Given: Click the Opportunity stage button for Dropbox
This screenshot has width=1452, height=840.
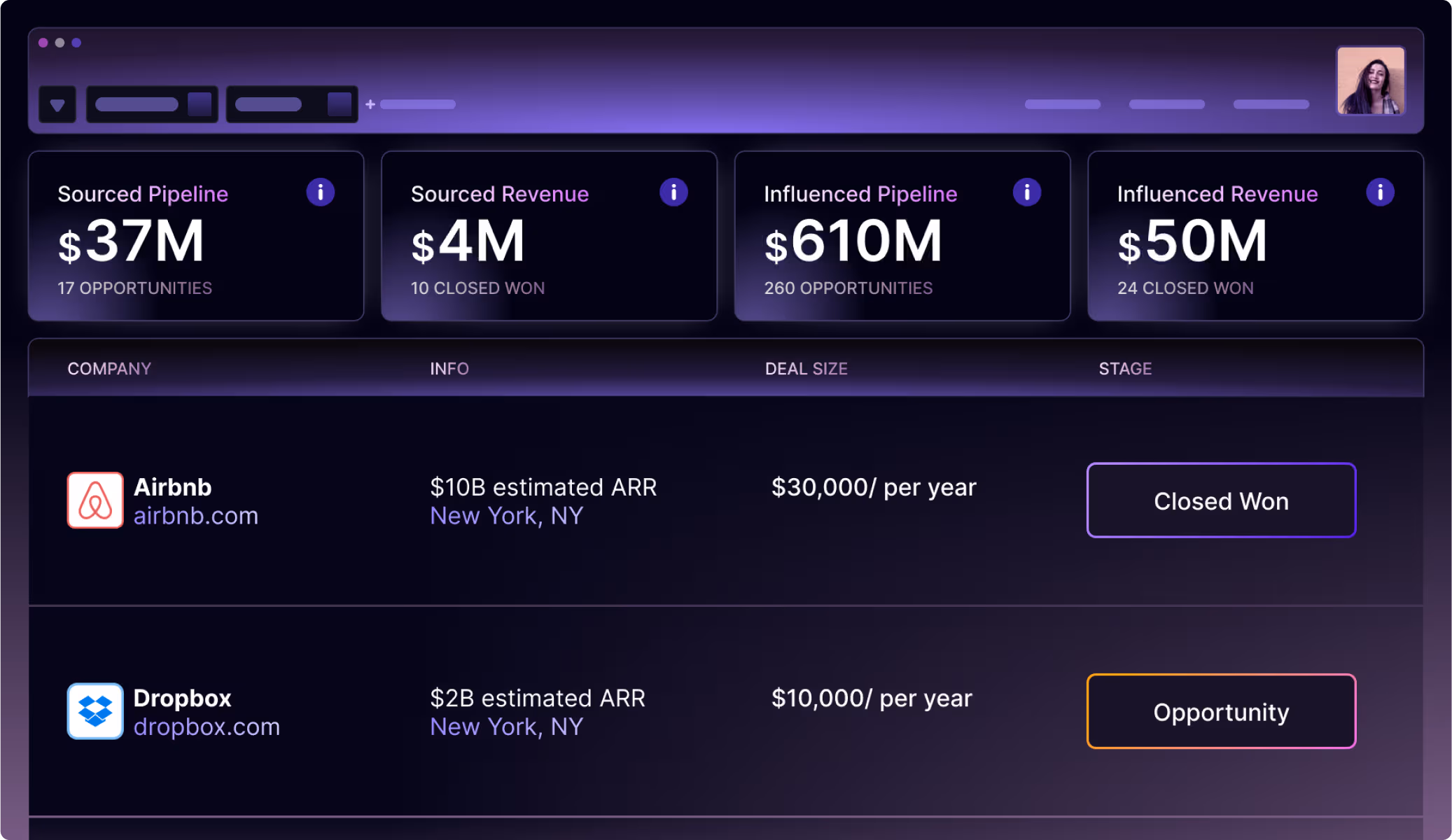Looking at the screenshot, I should (1220, 711).
